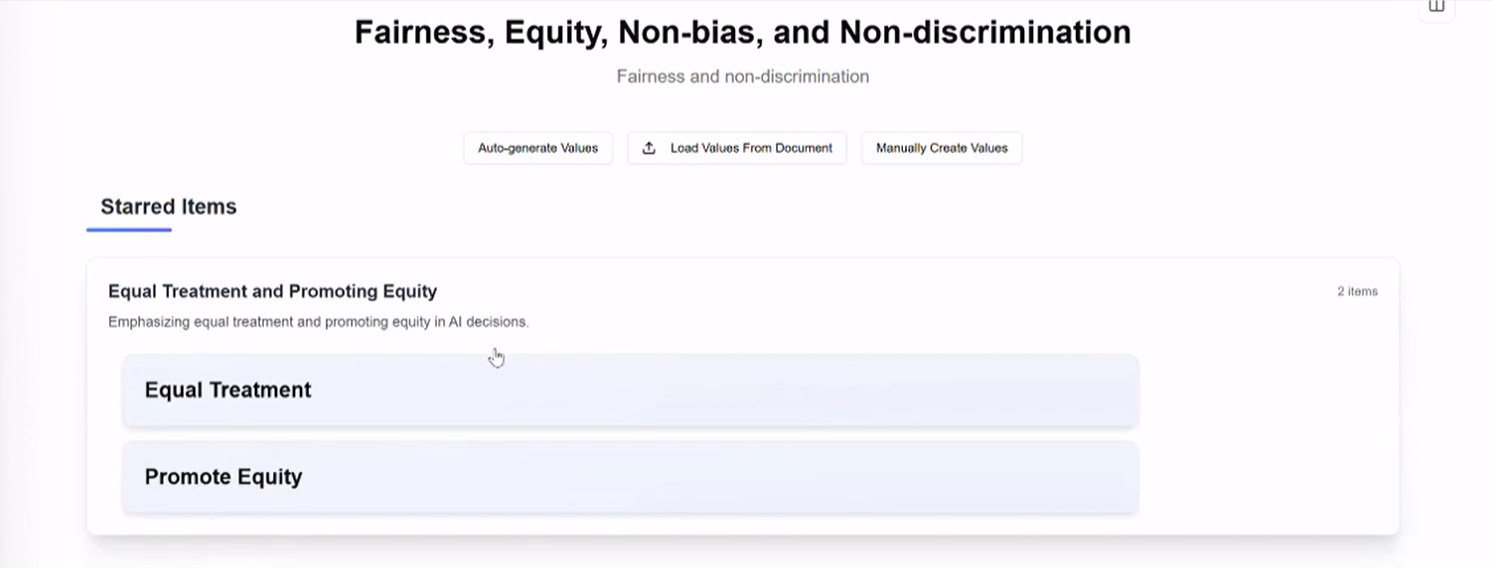Click the word "Non-discrimination" in the heading
1492x568 pixels.
pyautogui.click(x=984, y=32)
